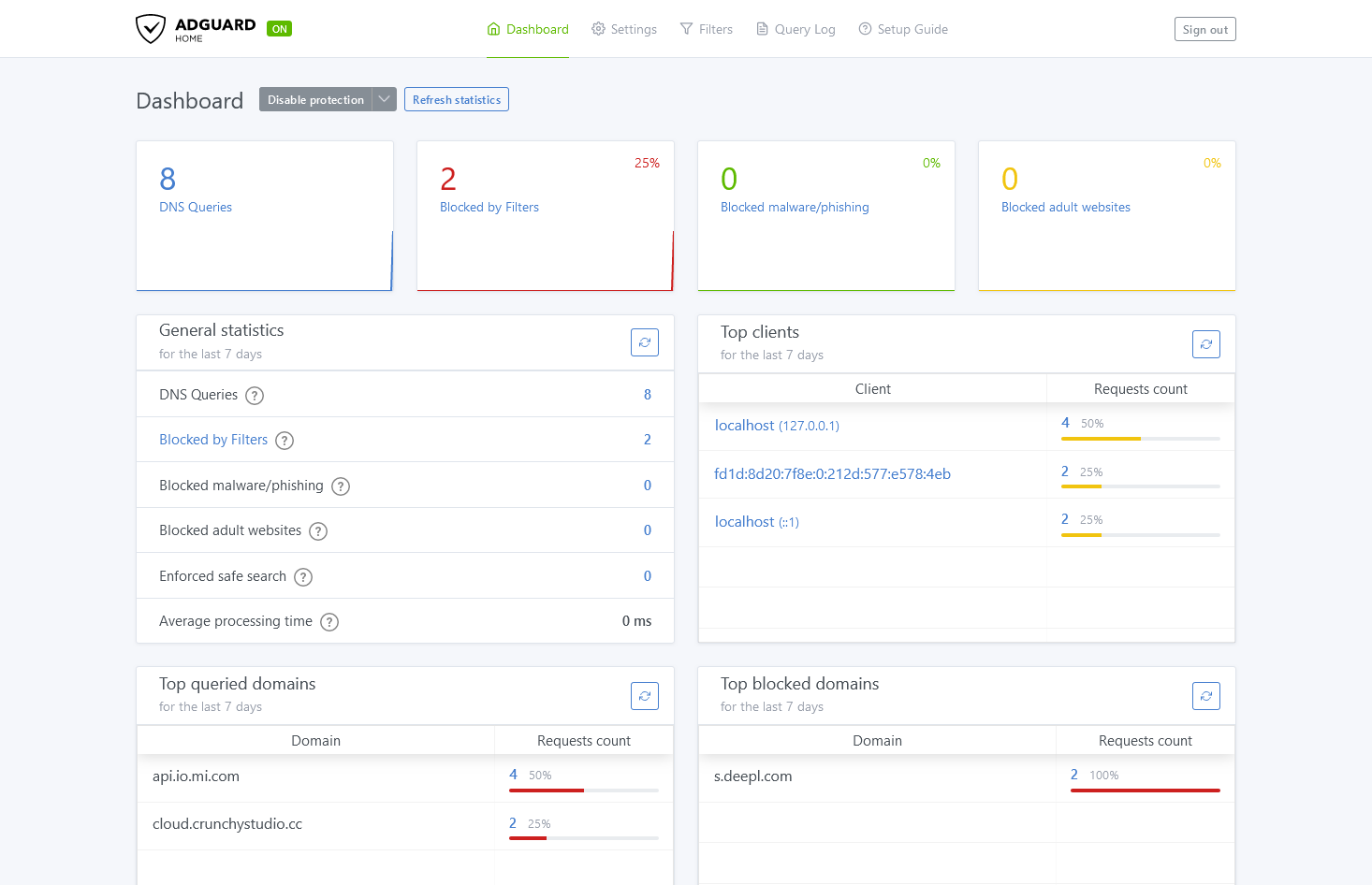Click the Refresh statistics button
The height and width of the screenshot is (885, 1372).
tap(456, 98)
